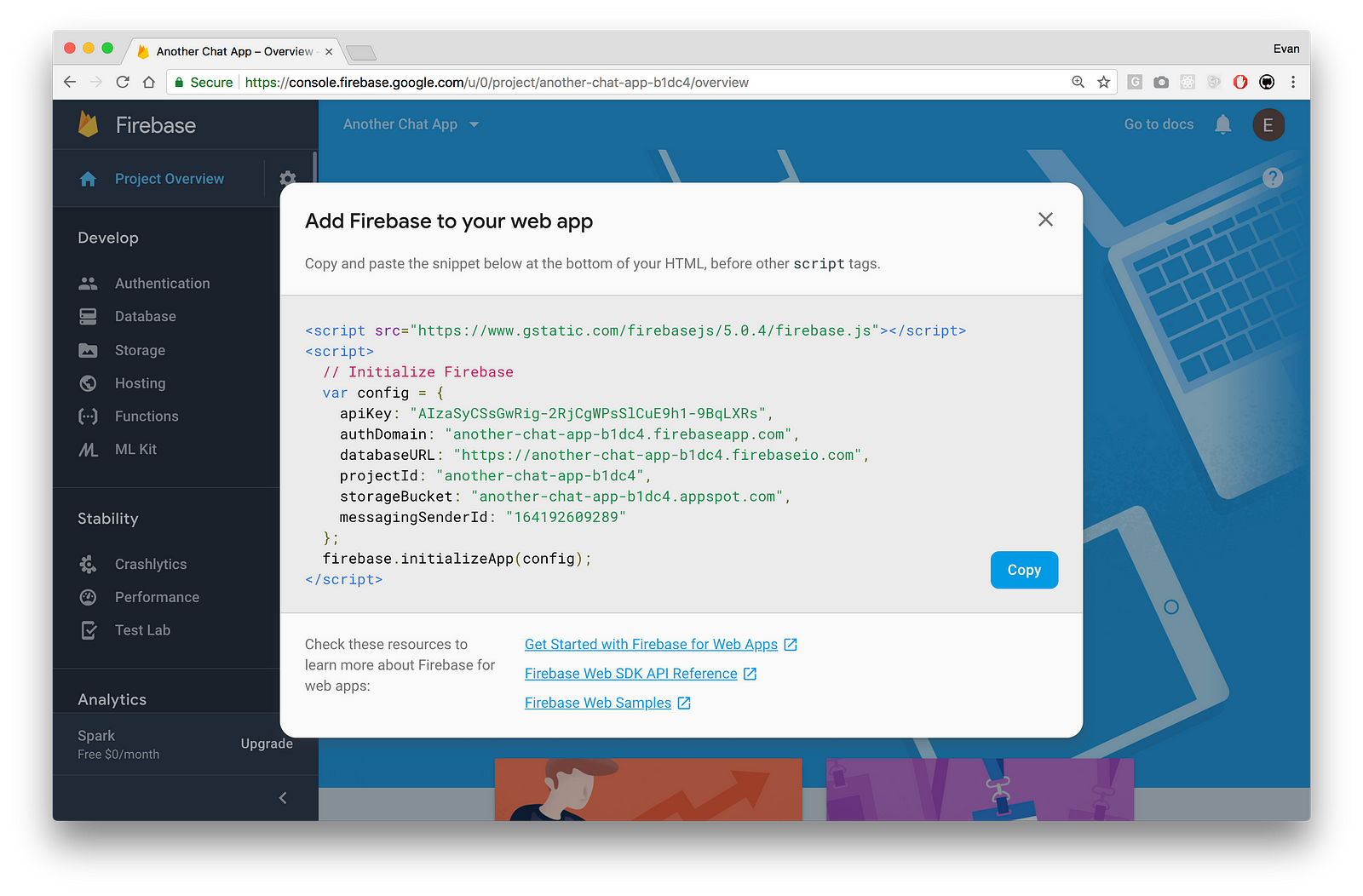This screenshot has height=896, width=1363.
Task: Click the Crashlytics bug icon
Action: [88, 564]
